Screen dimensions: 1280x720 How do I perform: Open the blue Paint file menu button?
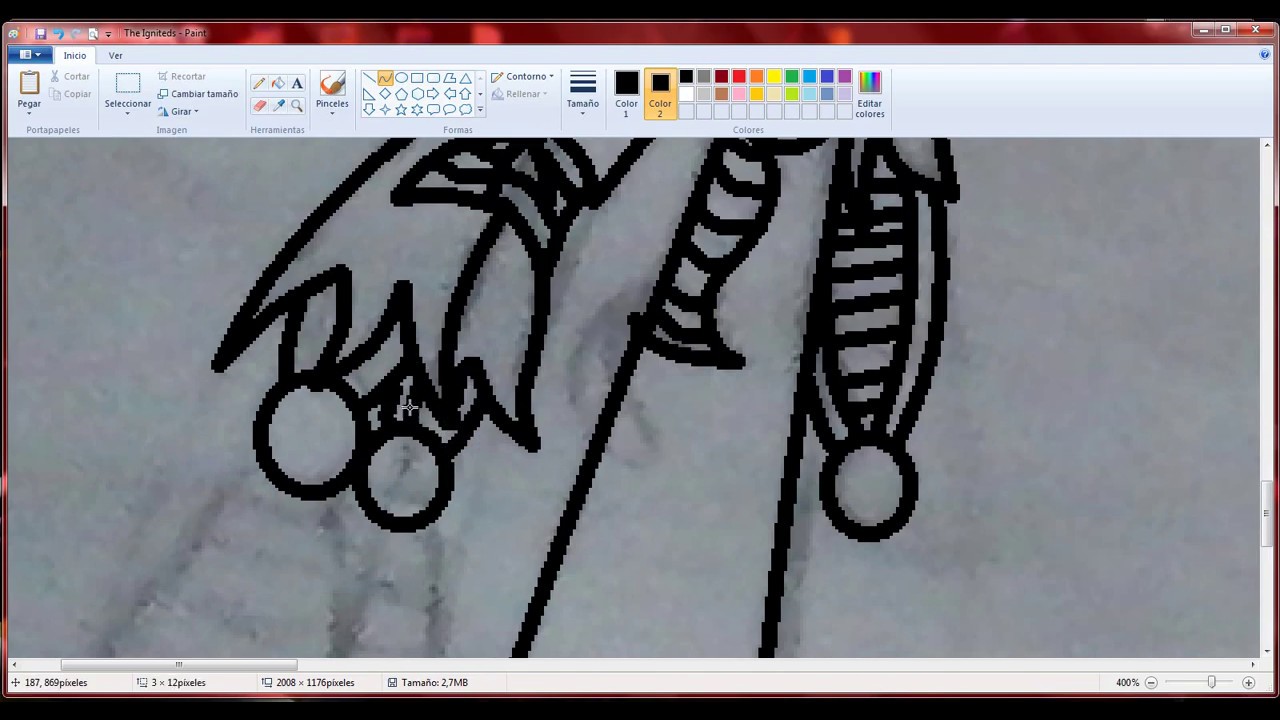coord(29,55)
